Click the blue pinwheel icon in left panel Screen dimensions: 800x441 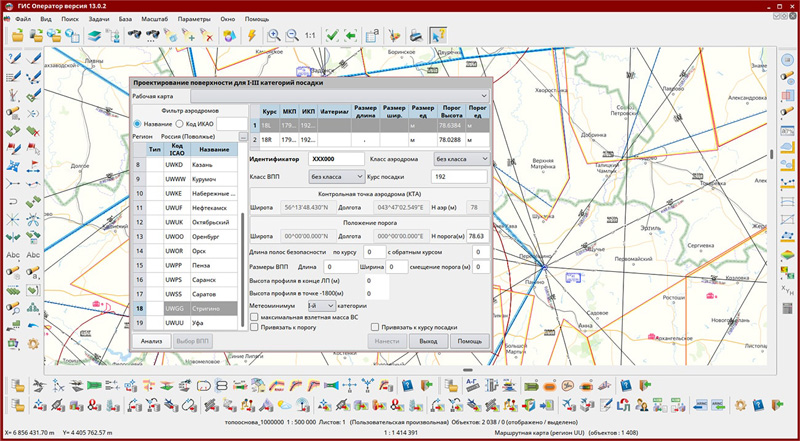tap(13, 166)
